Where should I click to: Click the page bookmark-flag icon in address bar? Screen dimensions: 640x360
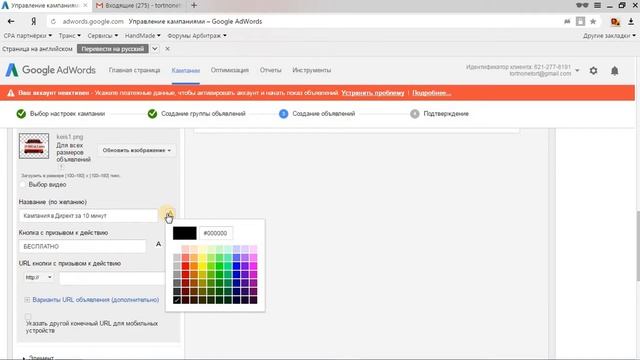[580, 21]
